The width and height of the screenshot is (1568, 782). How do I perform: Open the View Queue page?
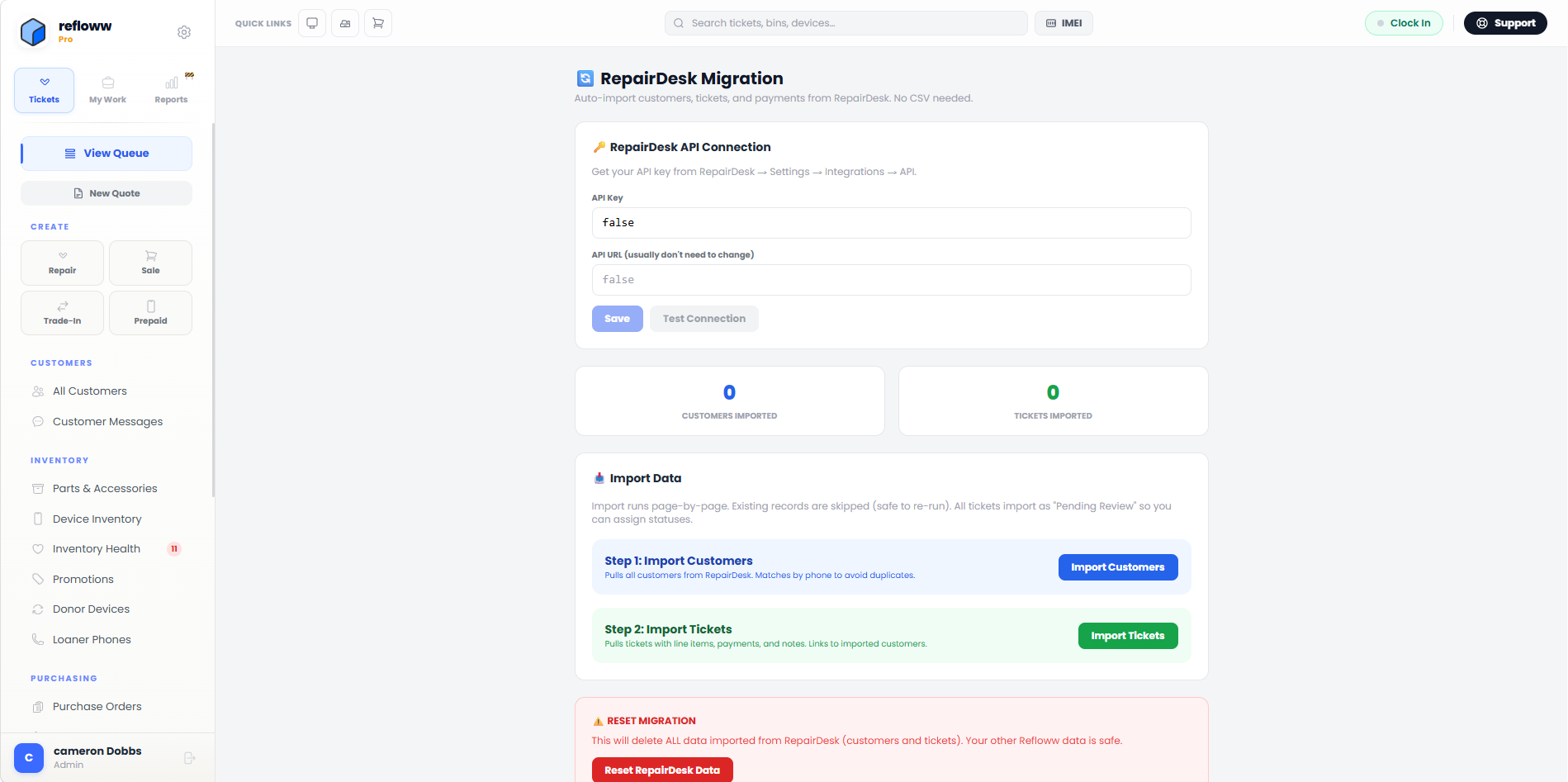click(107, 154)
